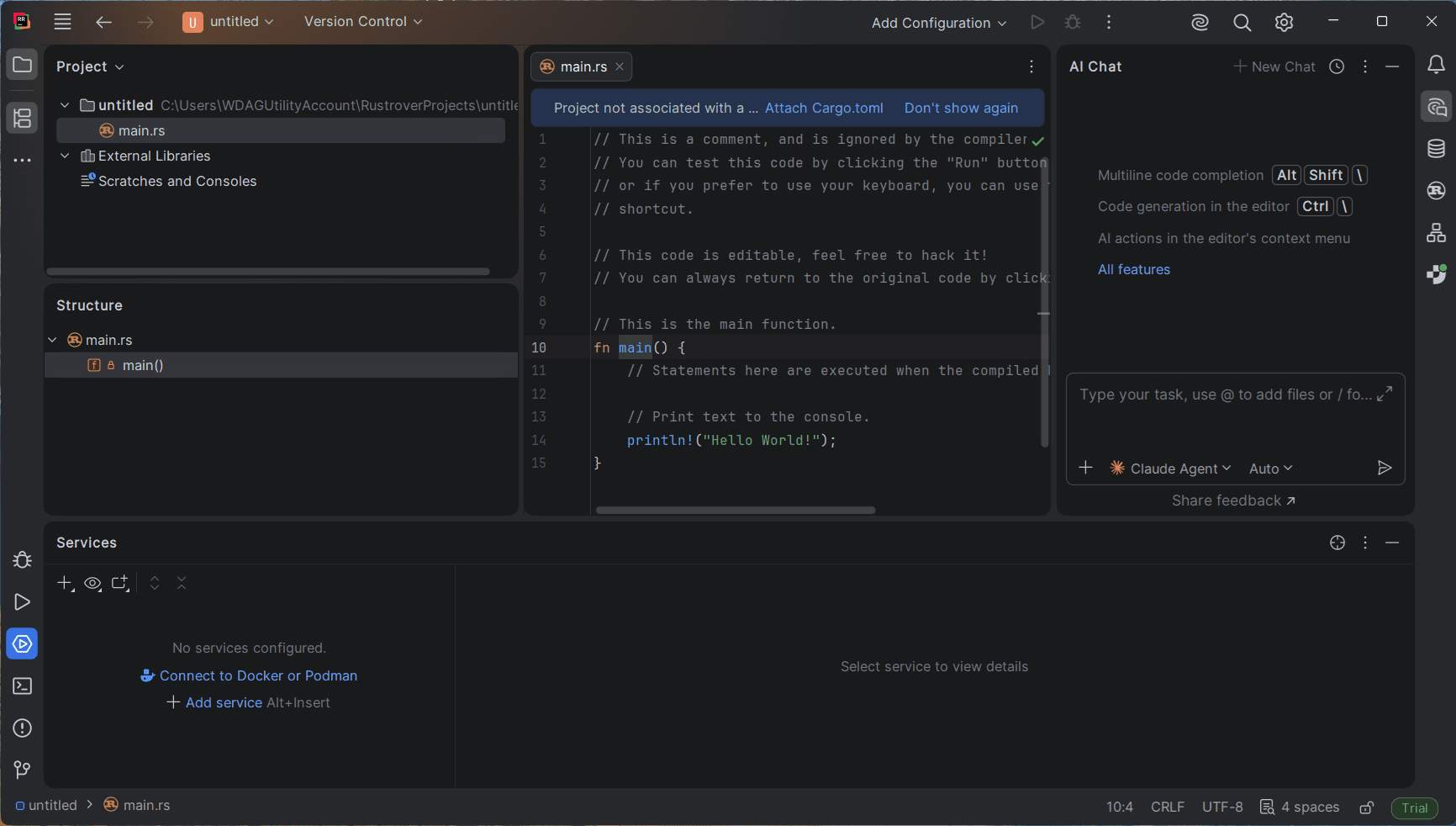Toggle the file read-only lock icon
This screenshot has width=1456, height=826.
pyautogui.click(x=1367, y=807)
